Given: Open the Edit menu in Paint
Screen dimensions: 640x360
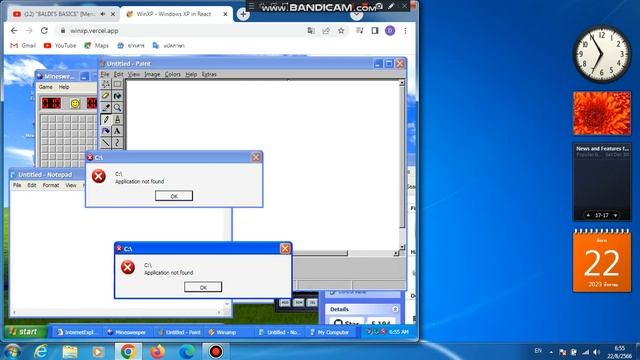Looking at the screenshot, I should (x=118, y=74).
